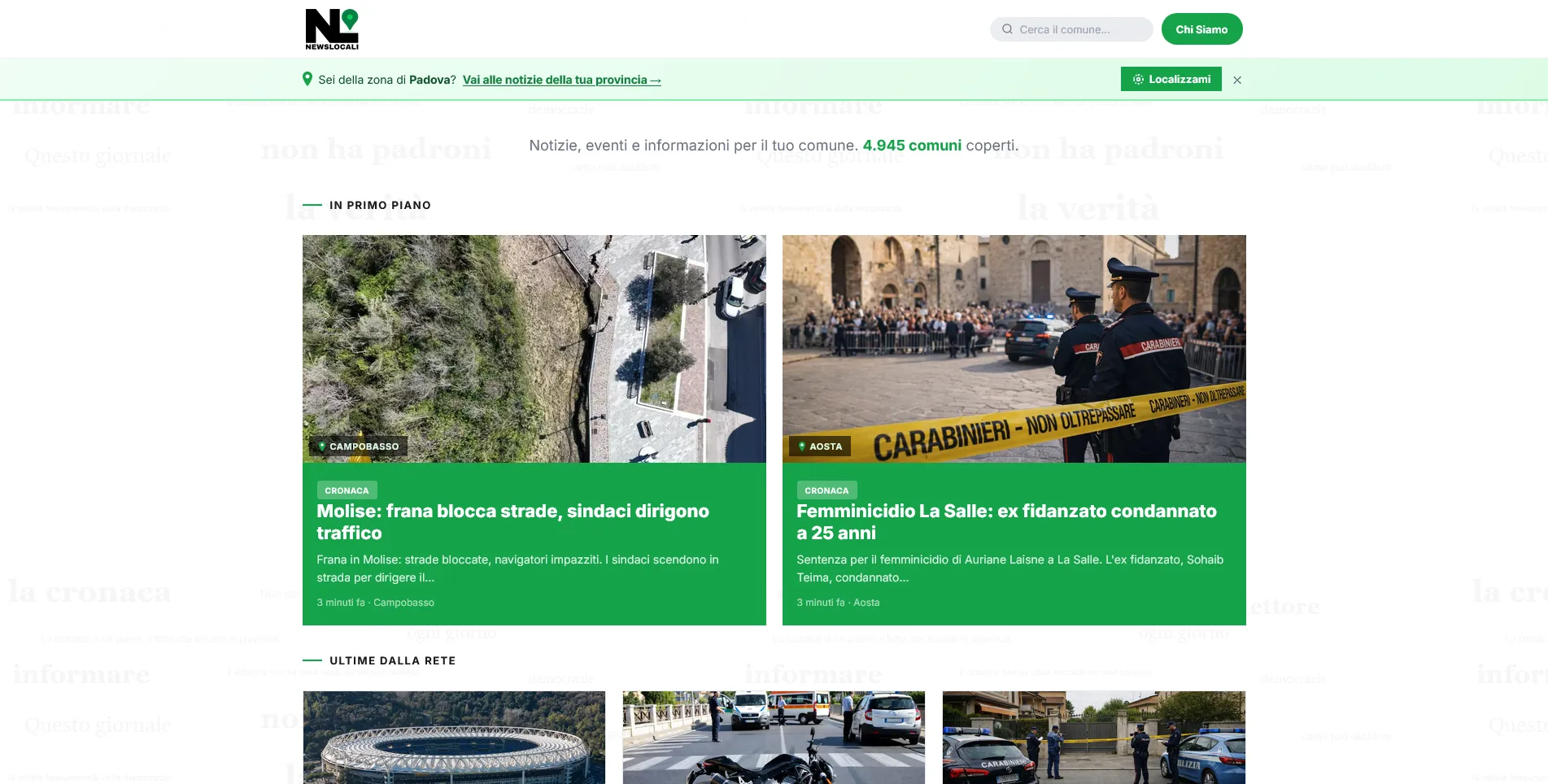Image resolution: width=1548 pixels, height=784 pixels.
Task: Dismiss the Padova location banner
Action: click(1237, 80)
